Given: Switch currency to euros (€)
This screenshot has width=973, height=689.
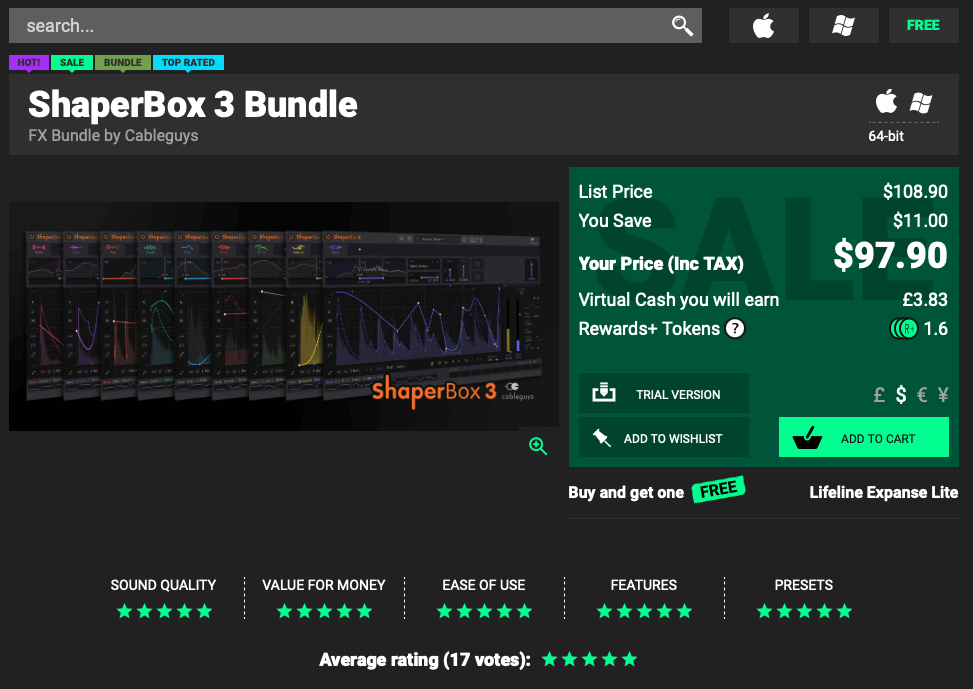Looking at the screenshot, I should coord(922,395).
